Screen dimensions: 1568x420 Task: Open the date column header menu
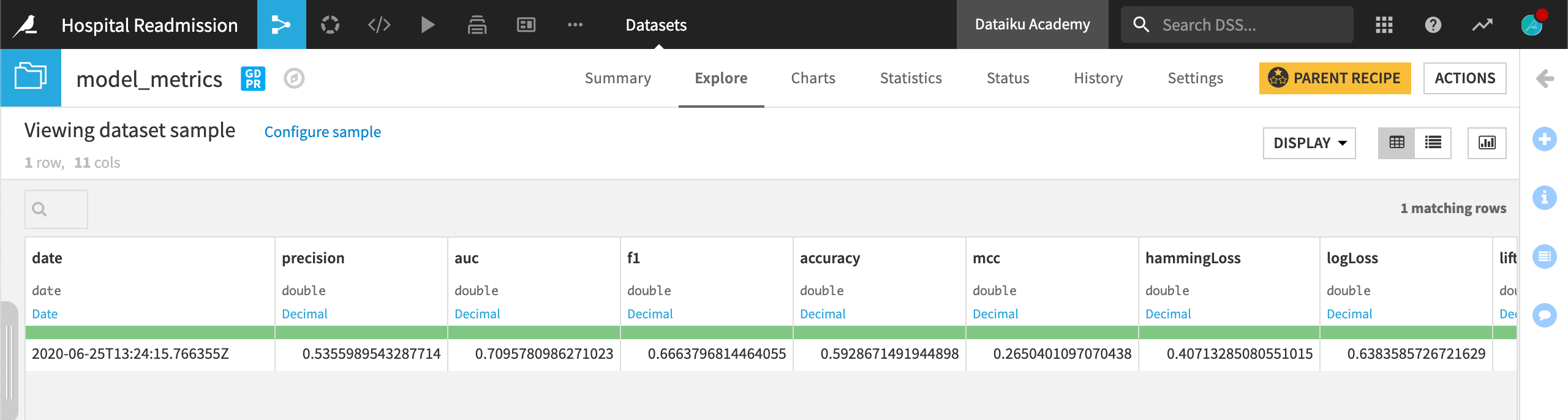click(47, 258)
